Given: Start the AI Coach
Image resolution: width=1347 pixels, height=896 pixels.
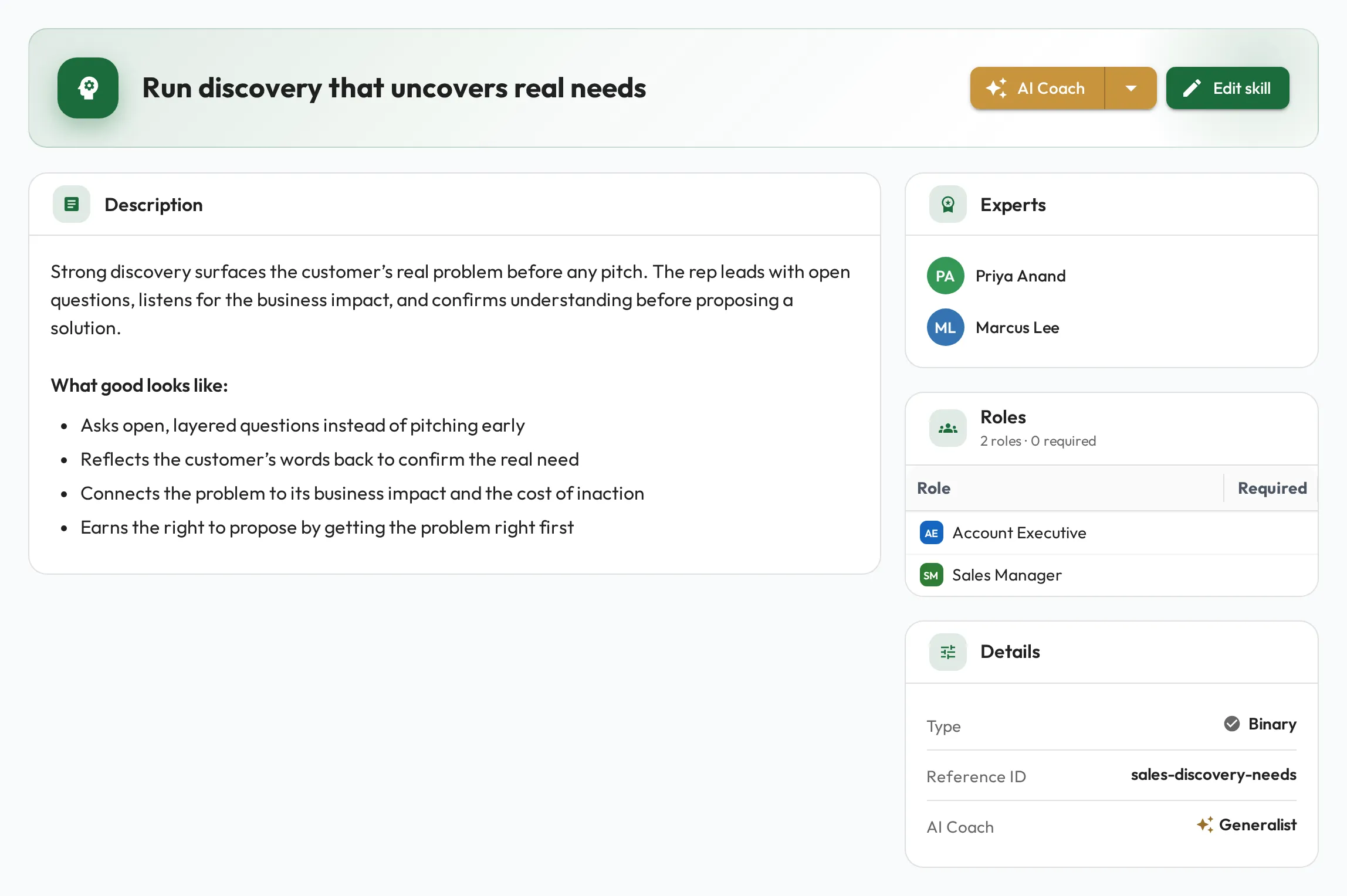Looking at the screenshot, I should 1037,88.
